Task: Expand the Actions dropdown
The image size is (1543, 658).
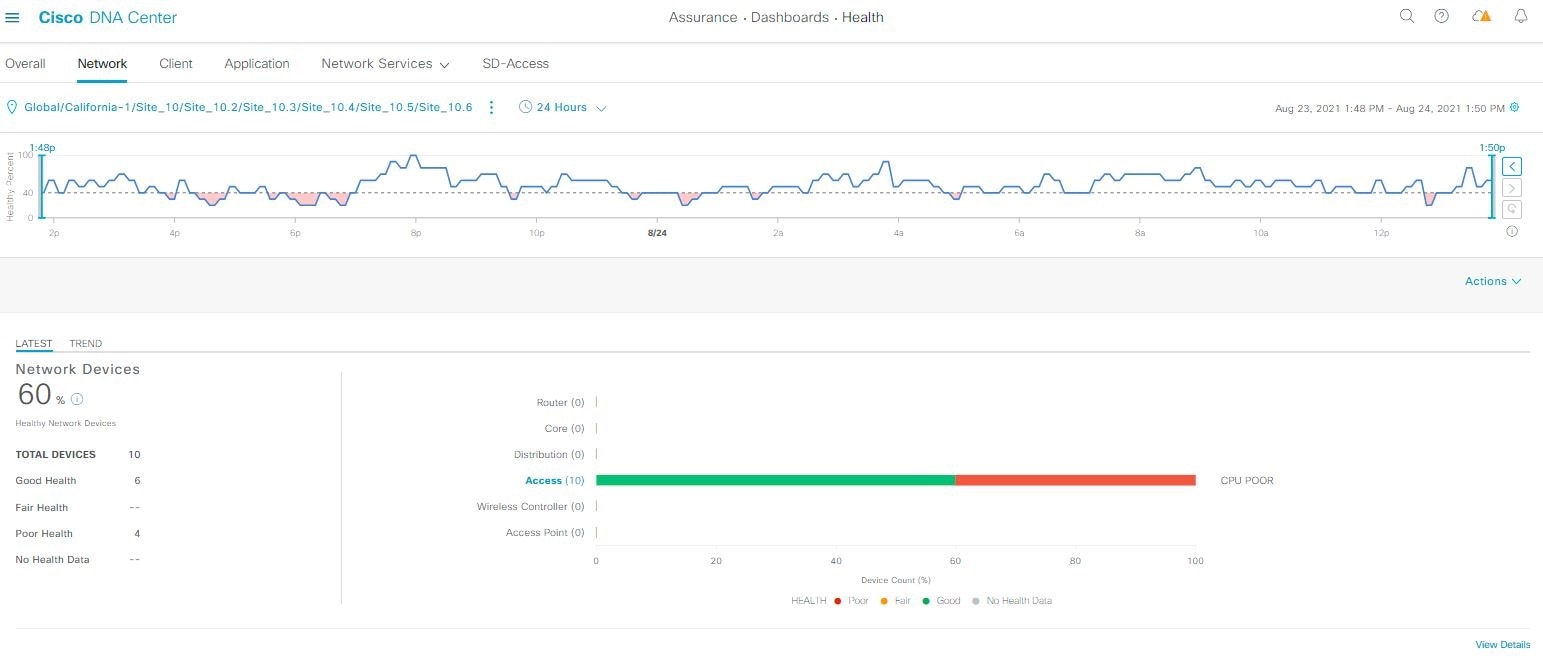Action: click(x=1493, y=281)
